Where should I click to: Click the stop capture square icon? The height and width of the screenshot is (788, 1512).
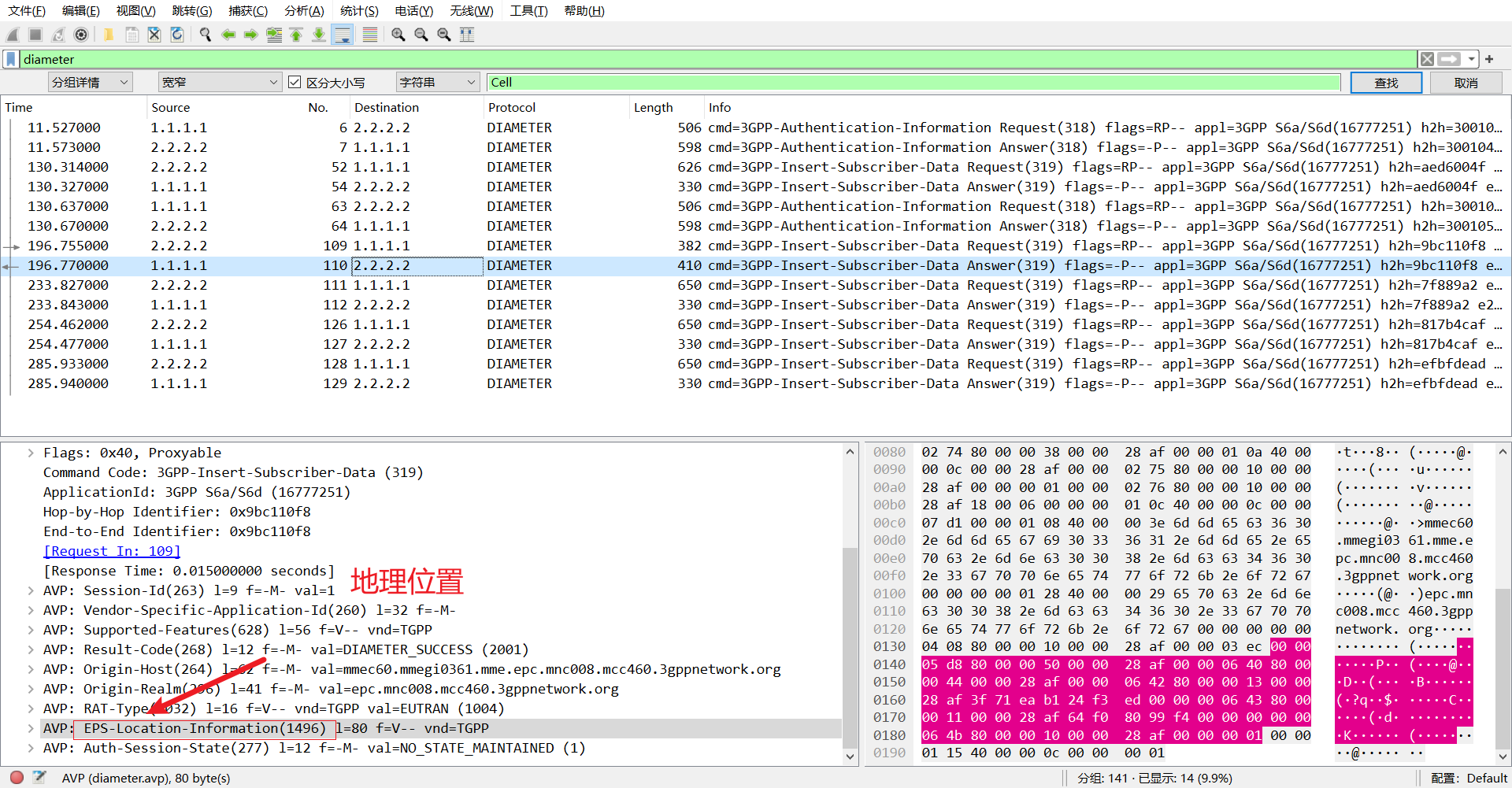[x=35, y=35]
